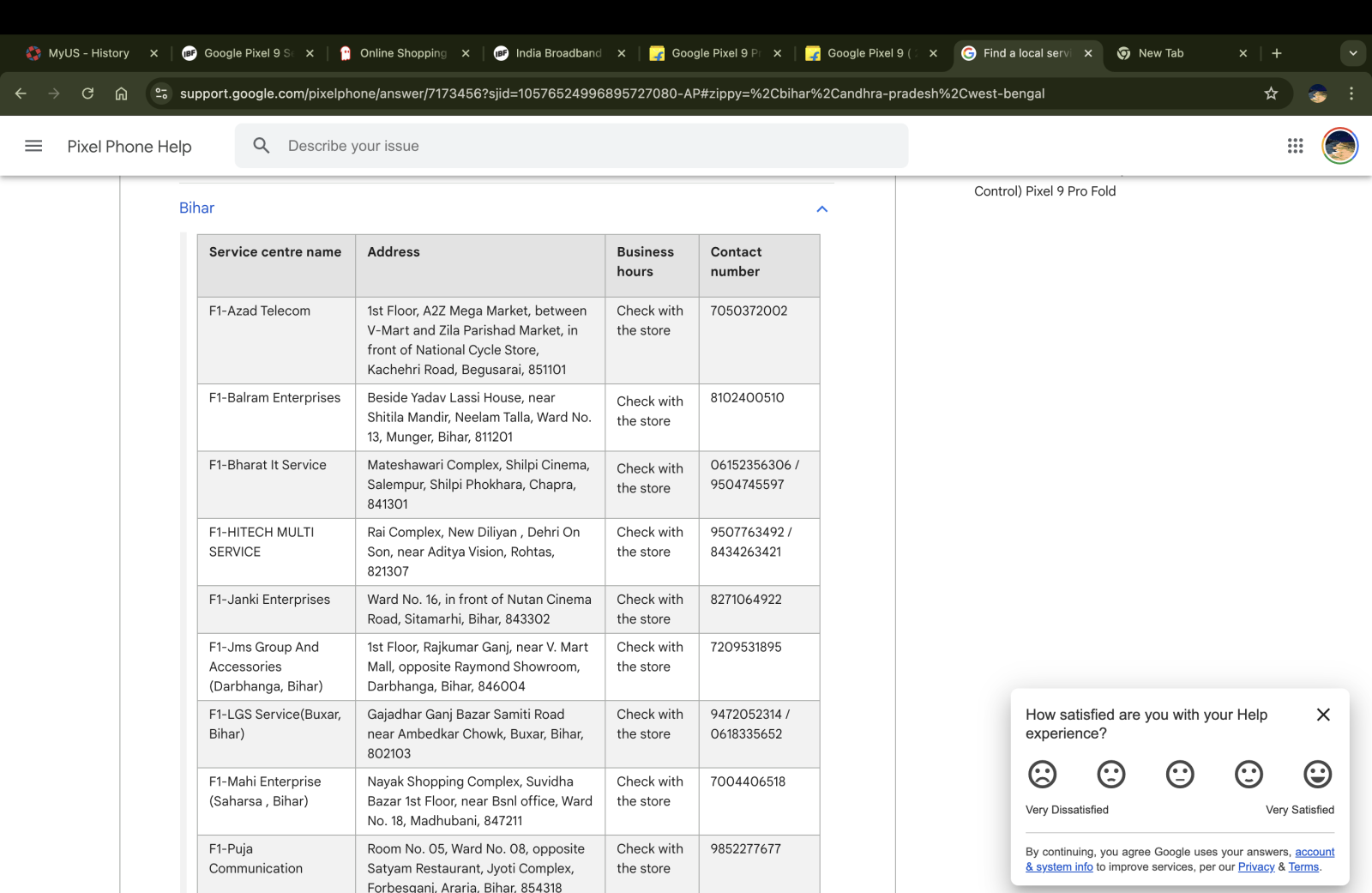Viewport: 1372px width, 893px height.
Task: Close the Find a local service tab
Action: click(1088, 53)
